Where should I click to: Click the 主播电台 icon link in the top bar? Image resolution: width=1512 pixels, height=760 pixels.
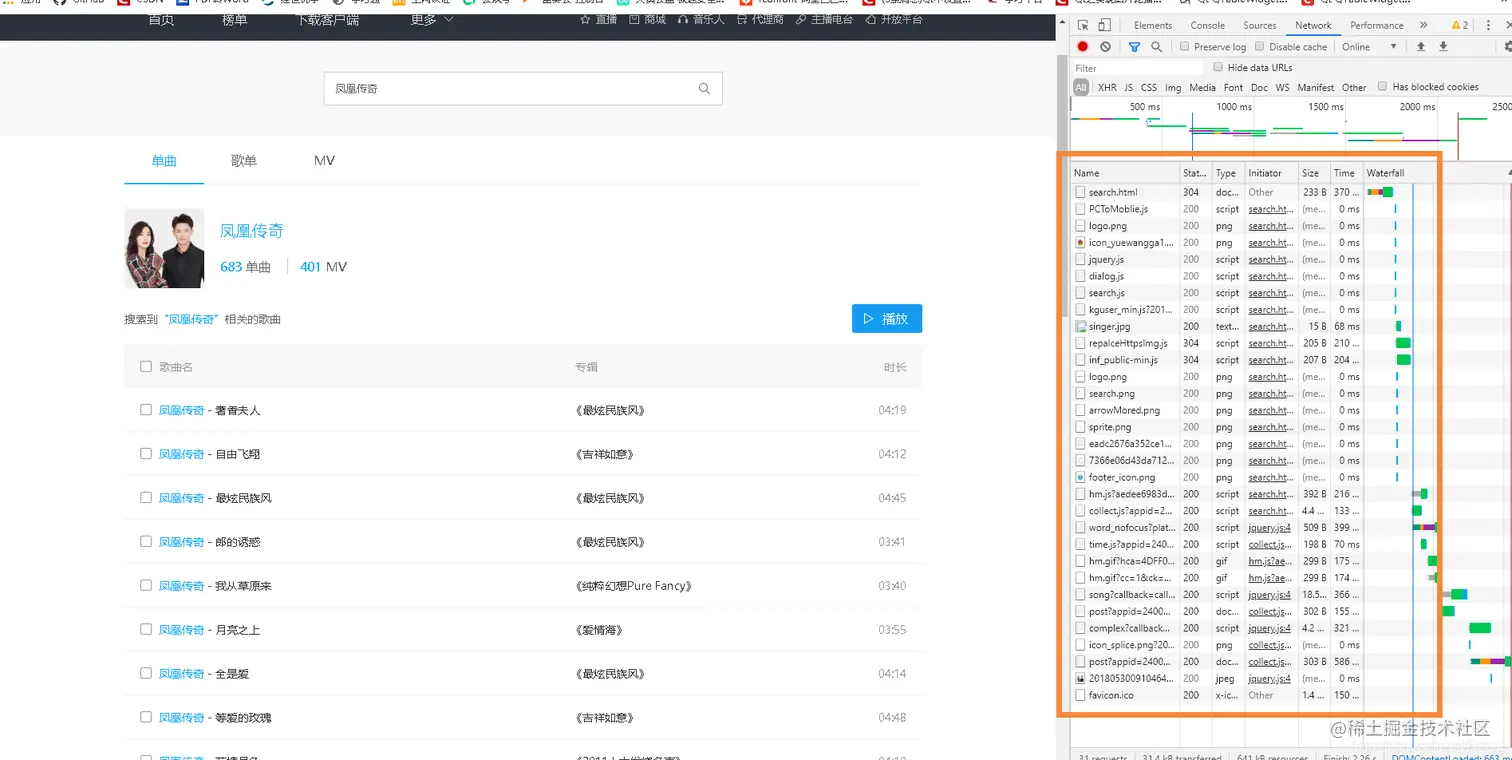825,19
